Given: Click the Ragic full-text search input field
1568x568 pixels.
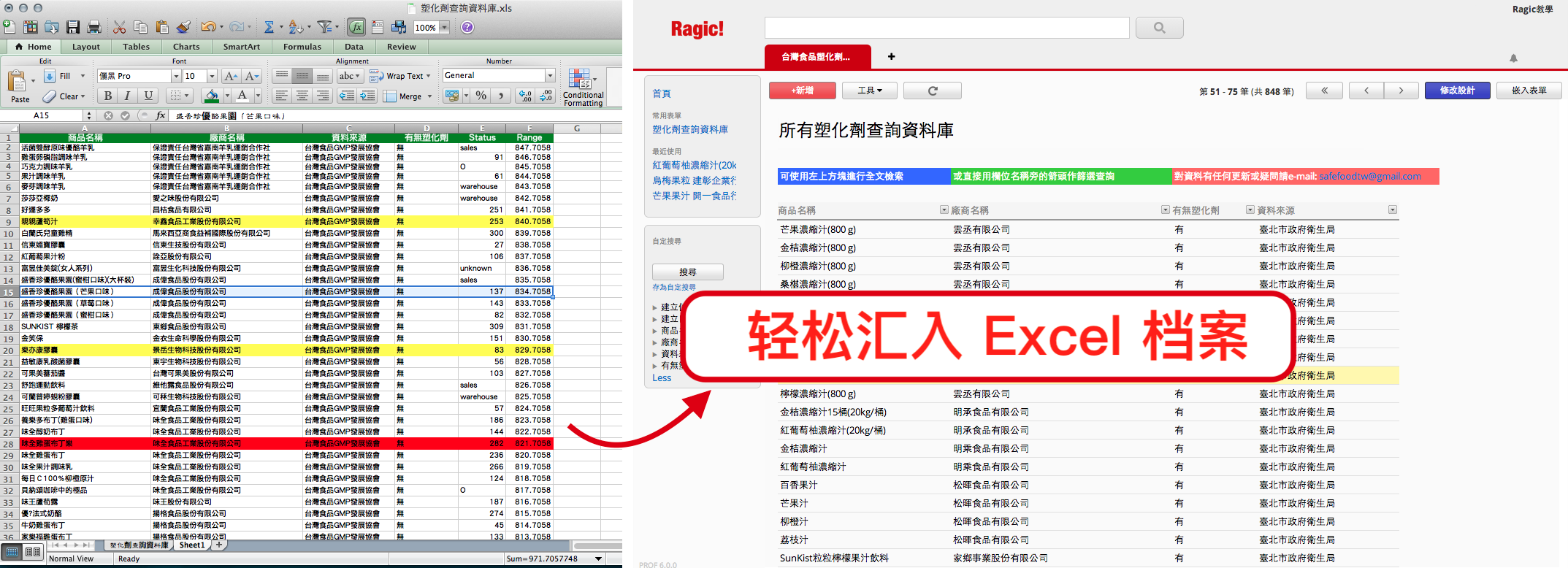Looking at the screenshot, I should [946, 28].
